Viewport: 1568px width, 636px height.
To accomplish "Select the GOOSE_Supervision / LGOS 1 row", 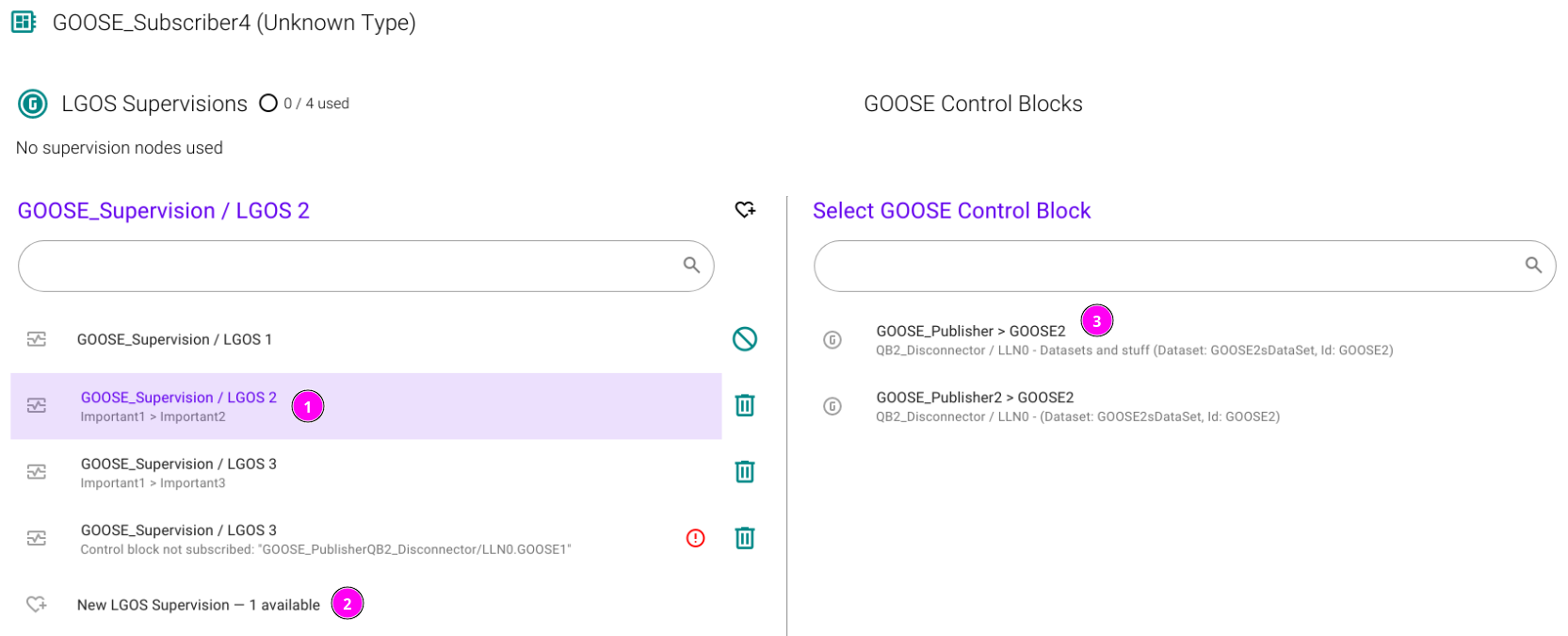I will click(366, 339).
